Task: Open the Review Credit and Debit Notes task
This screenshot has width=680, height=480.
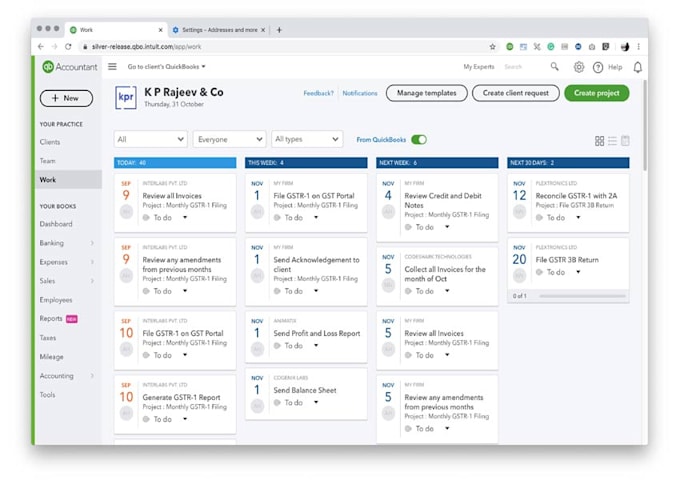Action: 443,200
